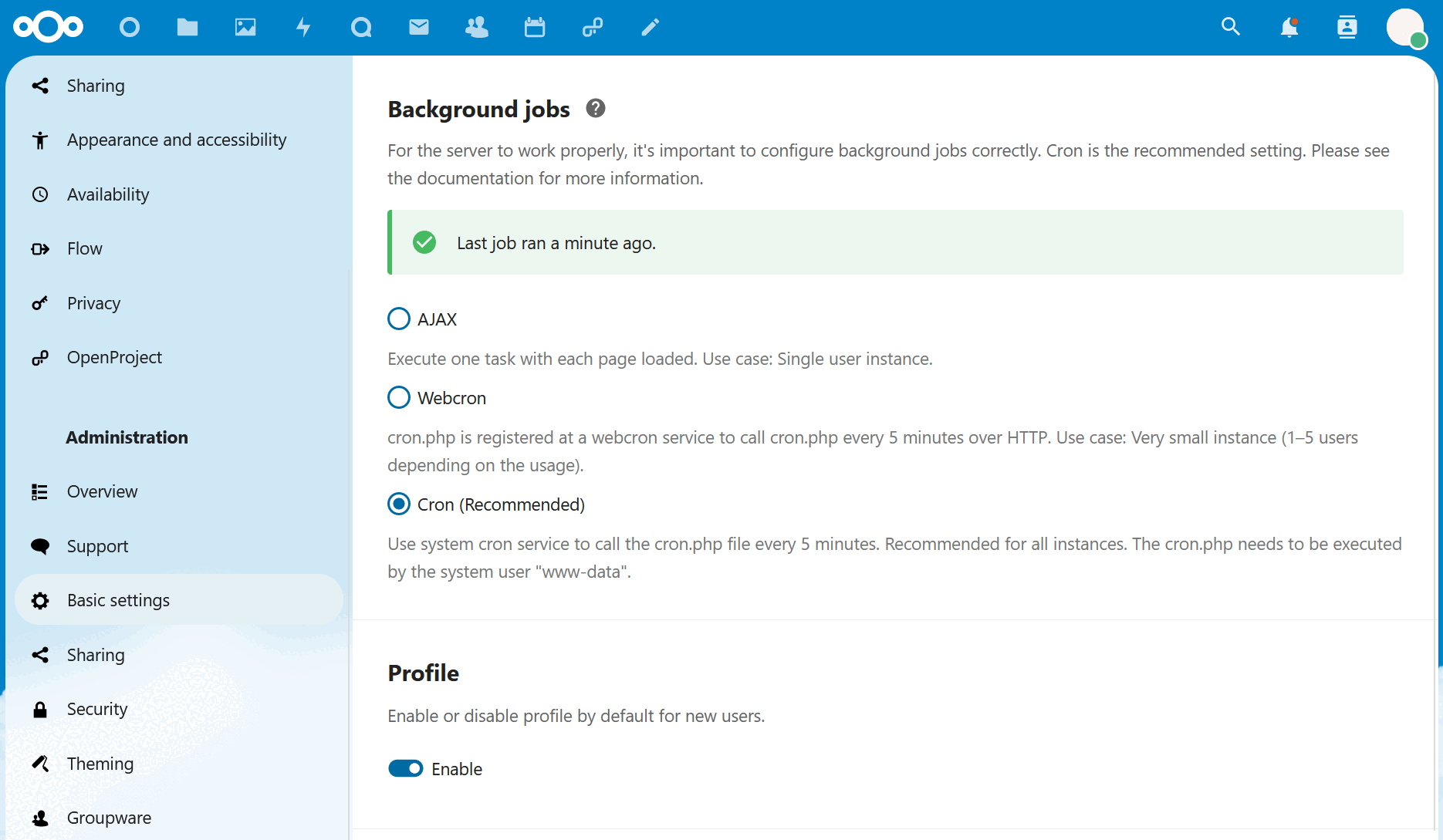This screenshot has width=1443, height=840.
Task: Open the Photos app
Action: tap(245, 27)
